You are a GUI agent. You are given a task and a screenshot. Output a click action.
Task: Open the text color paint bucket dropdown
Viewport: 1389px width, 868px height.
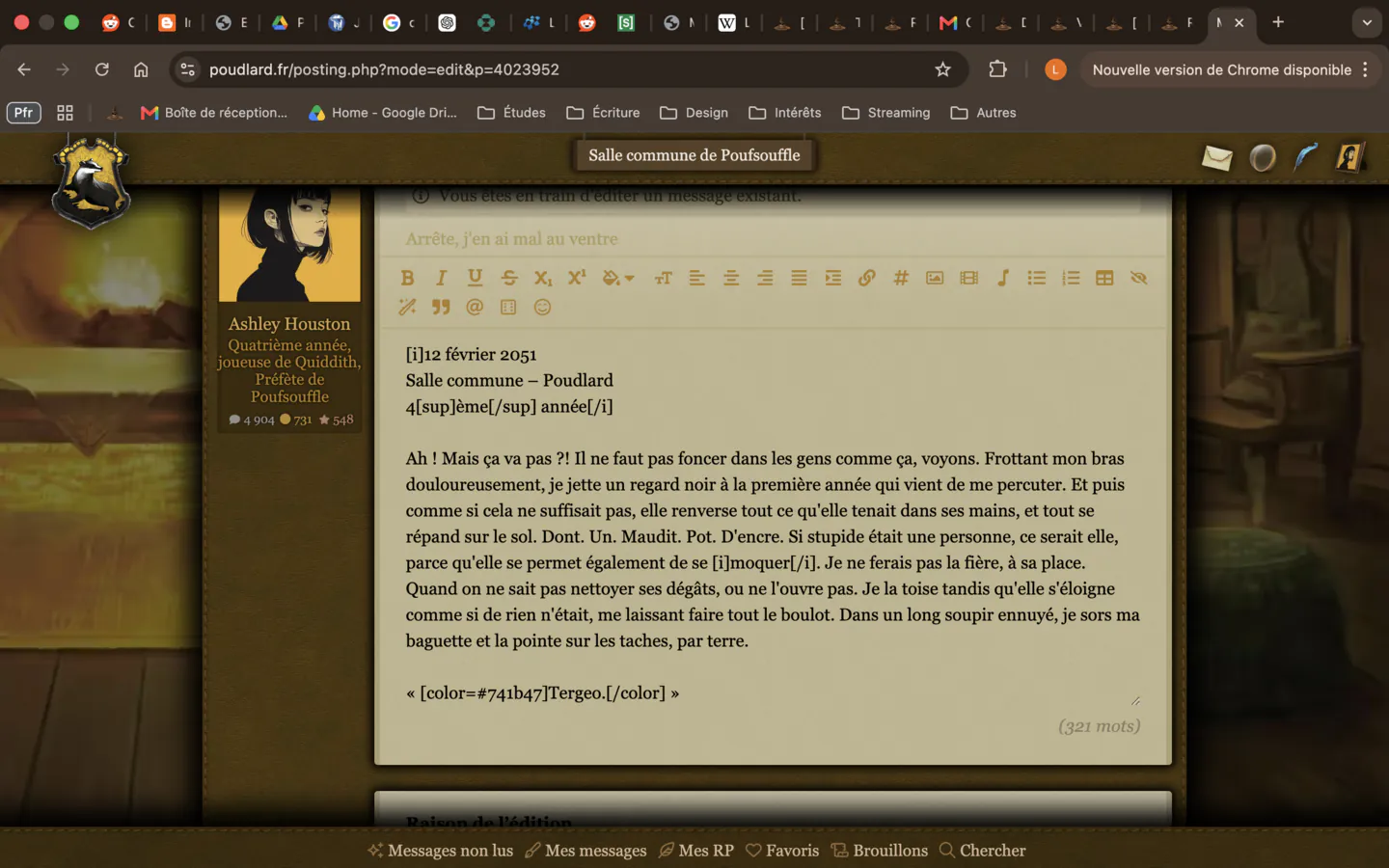point(618,278)
